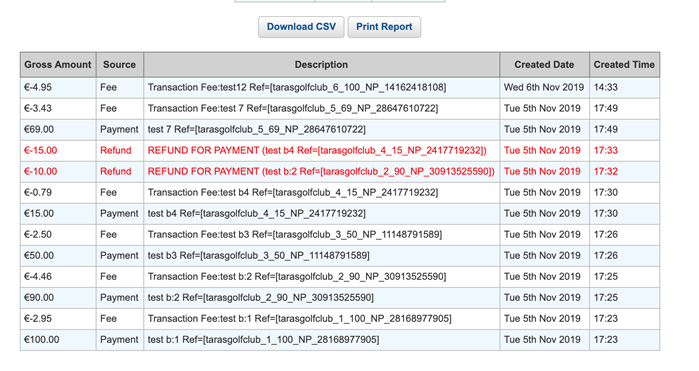Select the Gross Amount column header
This screenshot has height=371, width=699.
click(58, 65)
